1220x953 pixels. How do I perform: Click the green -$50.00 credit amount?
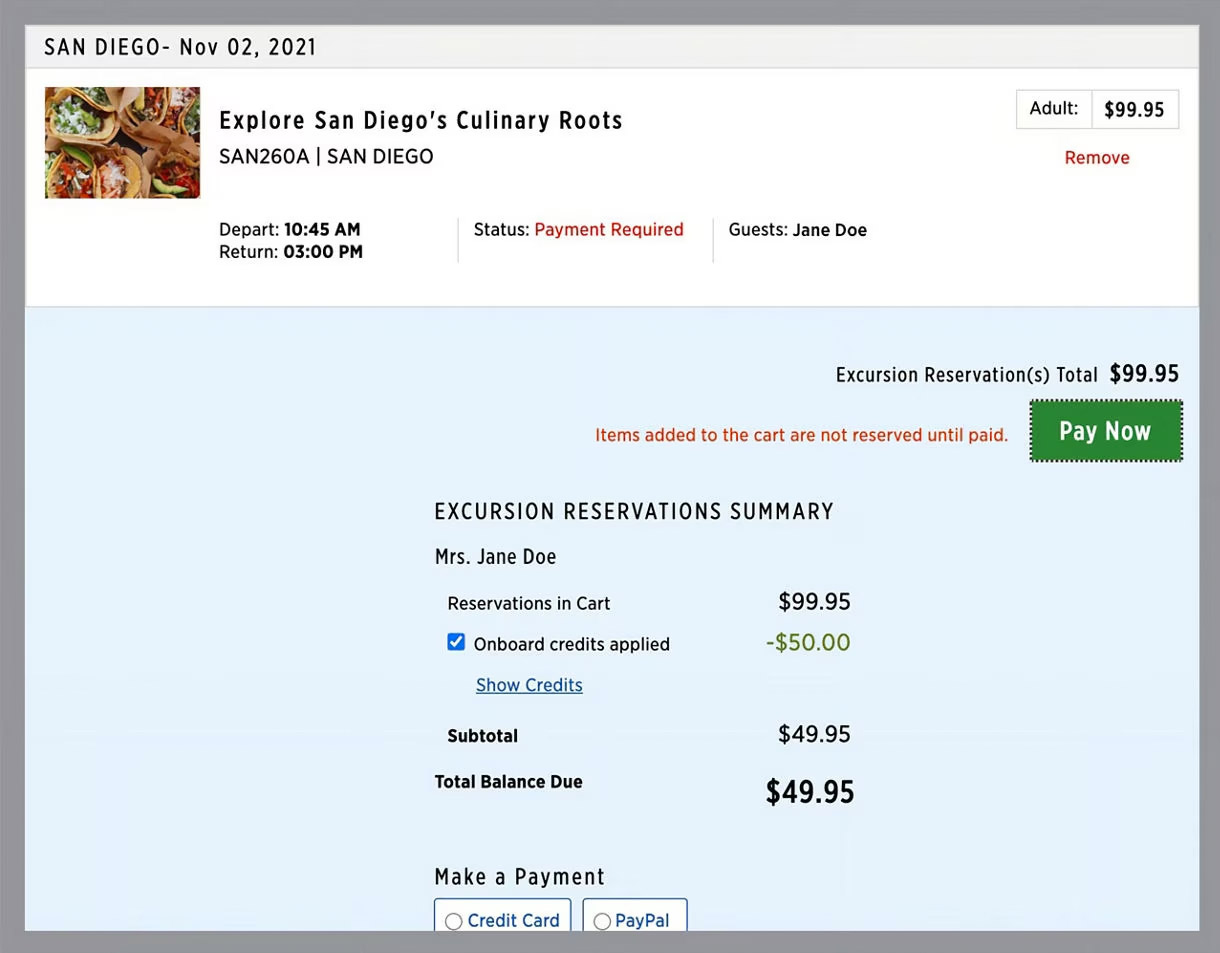[808, 642]
